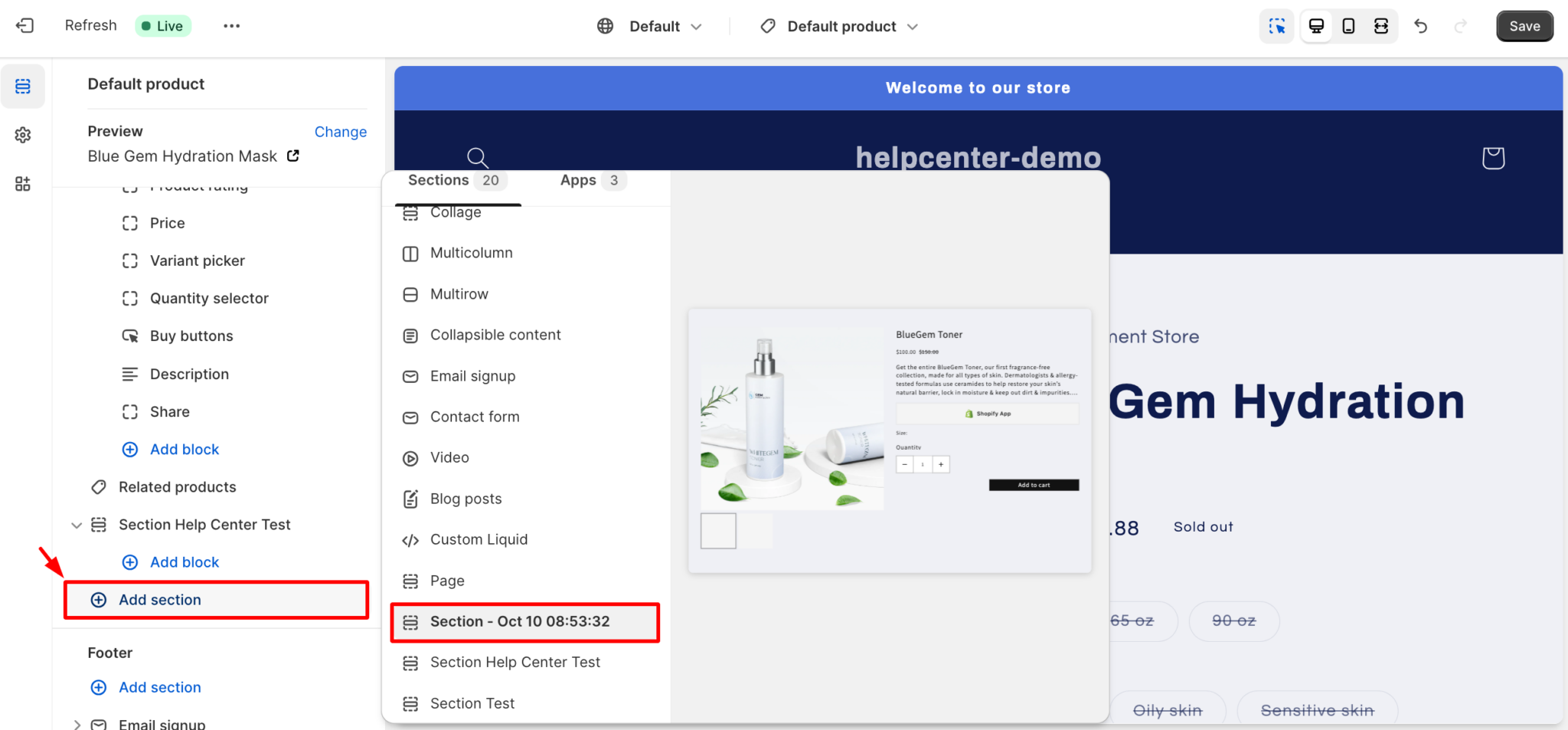Select the sections panel icon in sidebar
This screenshot has height=730, width=1568.
point(24,86)
